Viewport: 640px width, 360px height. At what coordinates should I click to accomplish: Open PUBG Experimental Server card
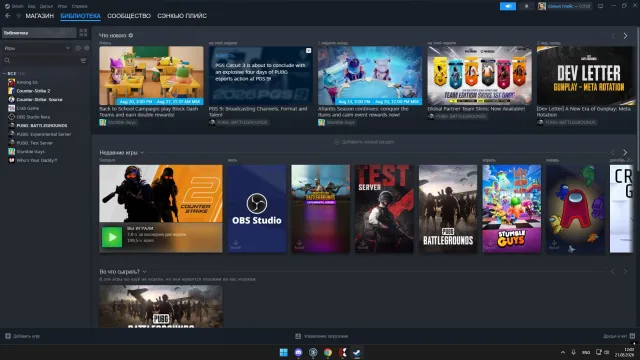point(320,209)
